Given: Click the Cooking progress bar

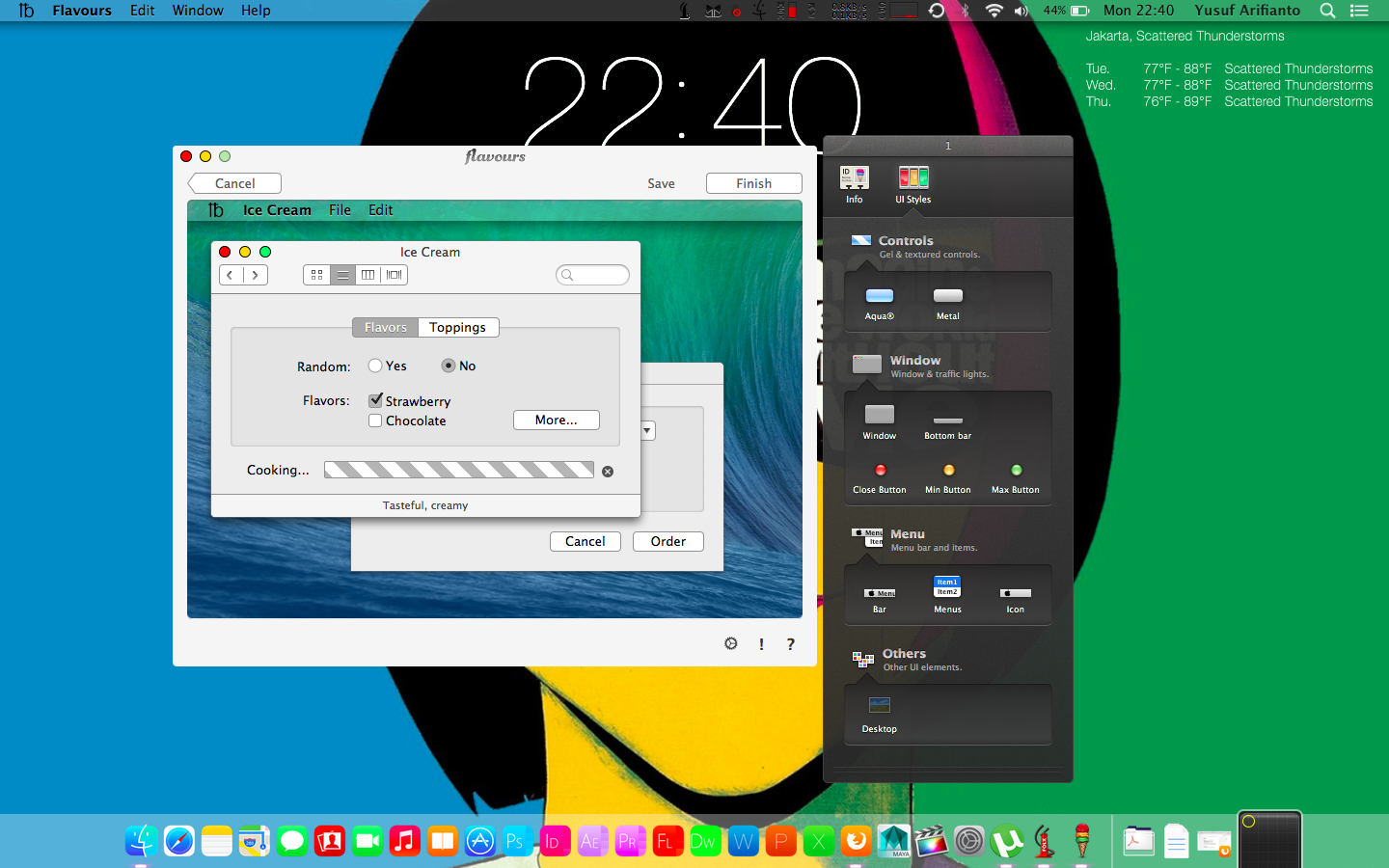Looking at the screenshot, I should (459, 470).
